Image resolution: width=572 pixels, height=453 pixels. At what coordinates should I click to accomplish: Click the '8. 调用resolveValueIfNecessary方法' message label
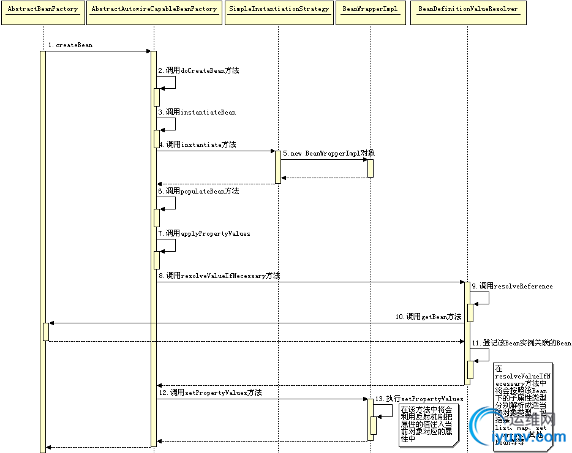(219, 276)
